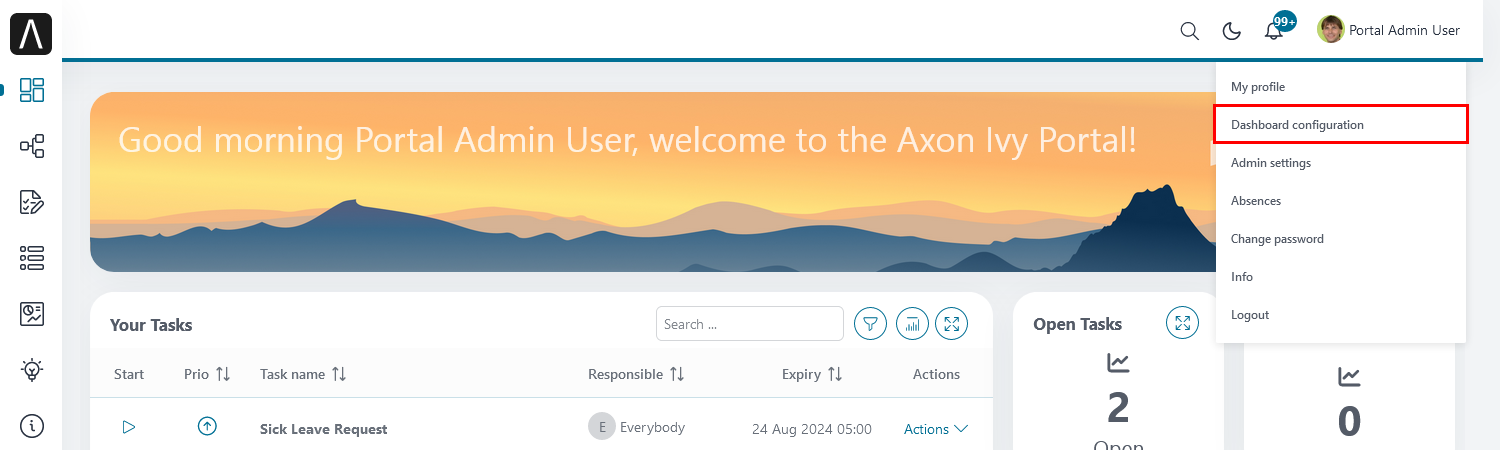Click the Open Tasks line chart icon
This screenshot has width=1500, height=450.
coord(1118,364)
